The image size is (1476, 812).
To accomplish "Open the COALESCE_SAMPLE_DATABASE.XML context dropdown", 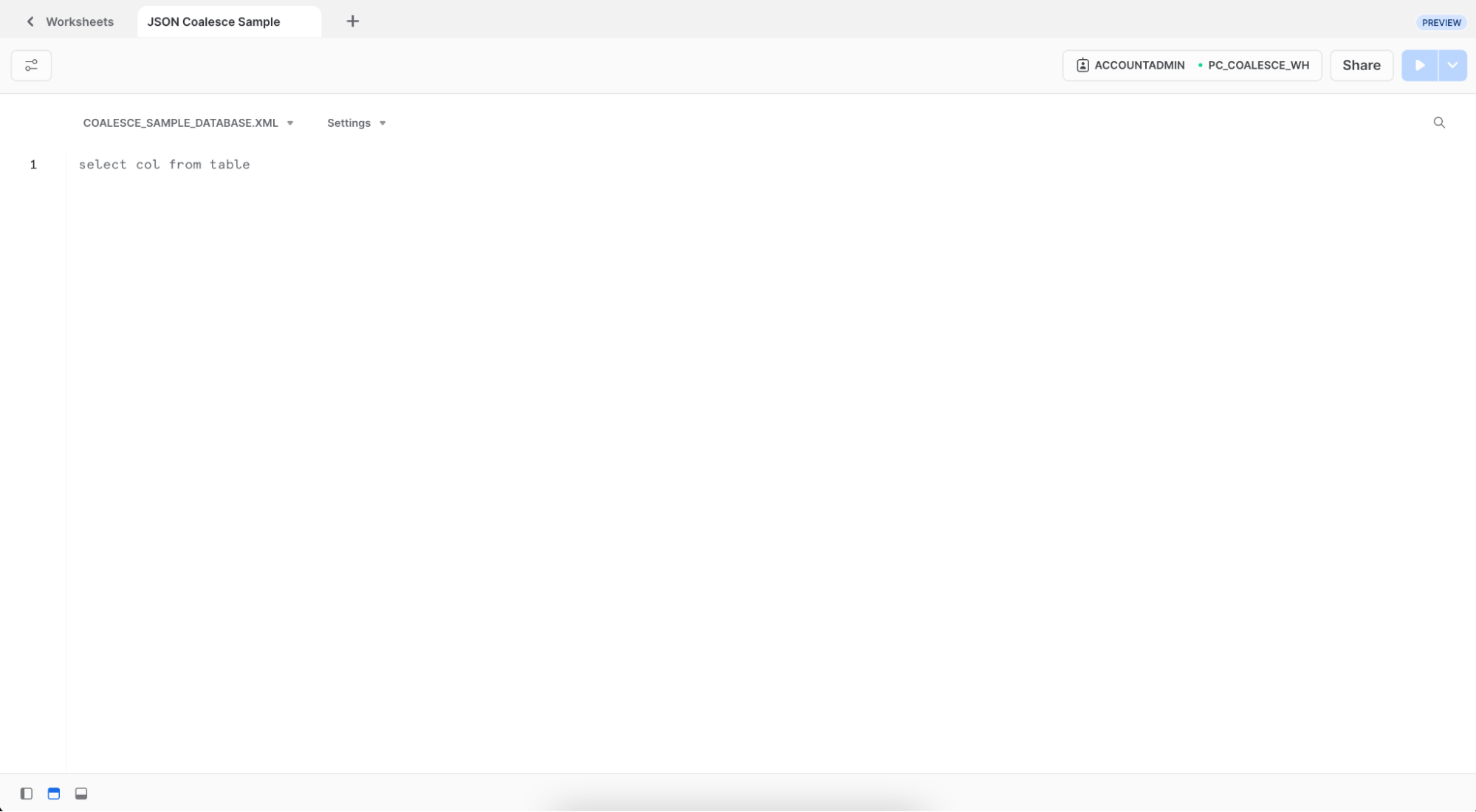I will click(x=188, y=123).
